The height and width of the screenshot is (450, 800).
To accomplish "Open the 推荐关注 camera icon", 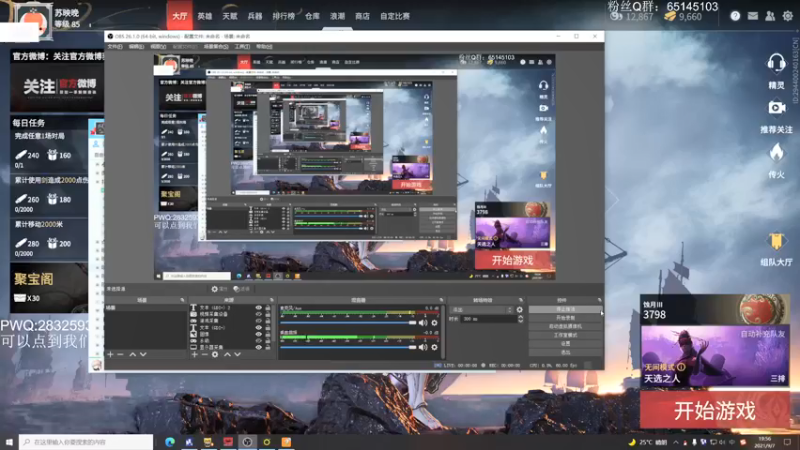I will pyautogui.click(x=776, y=108).
